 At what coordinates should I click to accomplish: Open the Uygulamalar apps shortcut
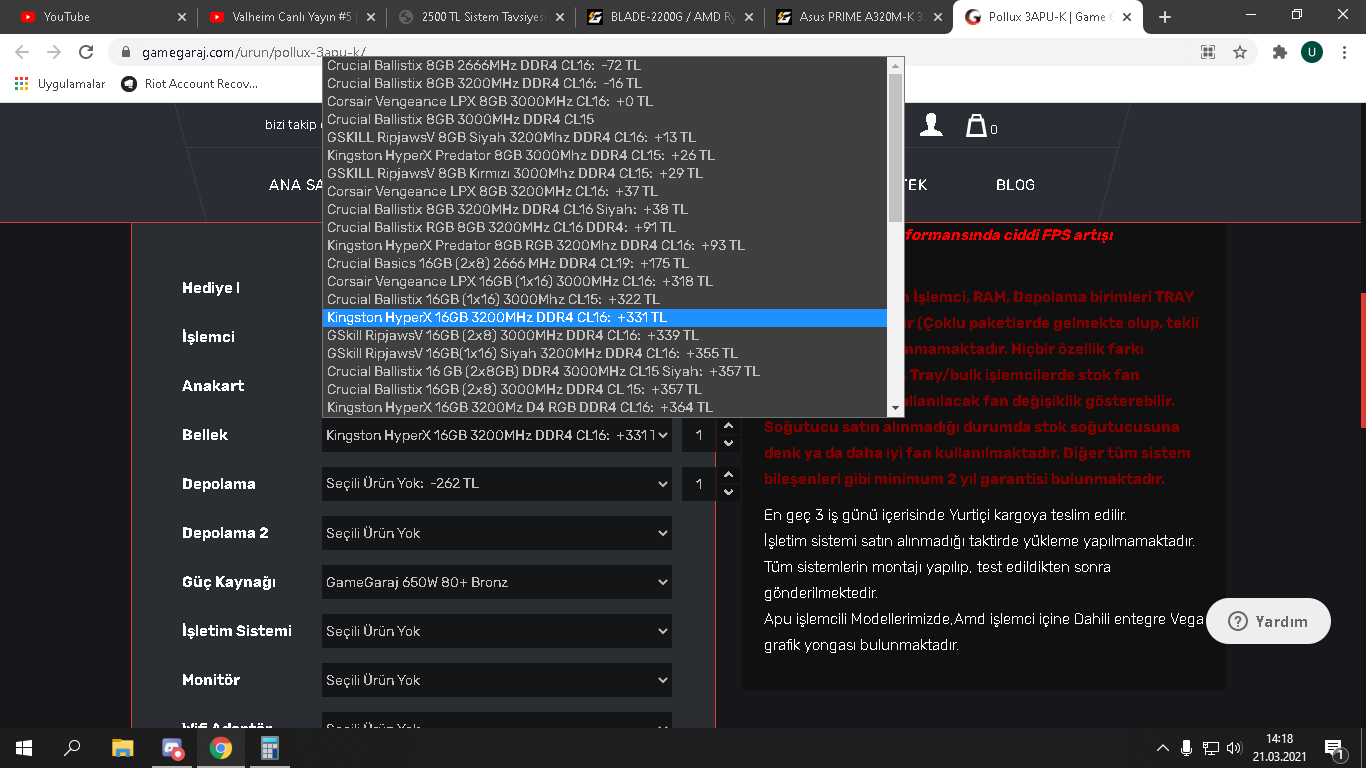click(x=60, y=84)
